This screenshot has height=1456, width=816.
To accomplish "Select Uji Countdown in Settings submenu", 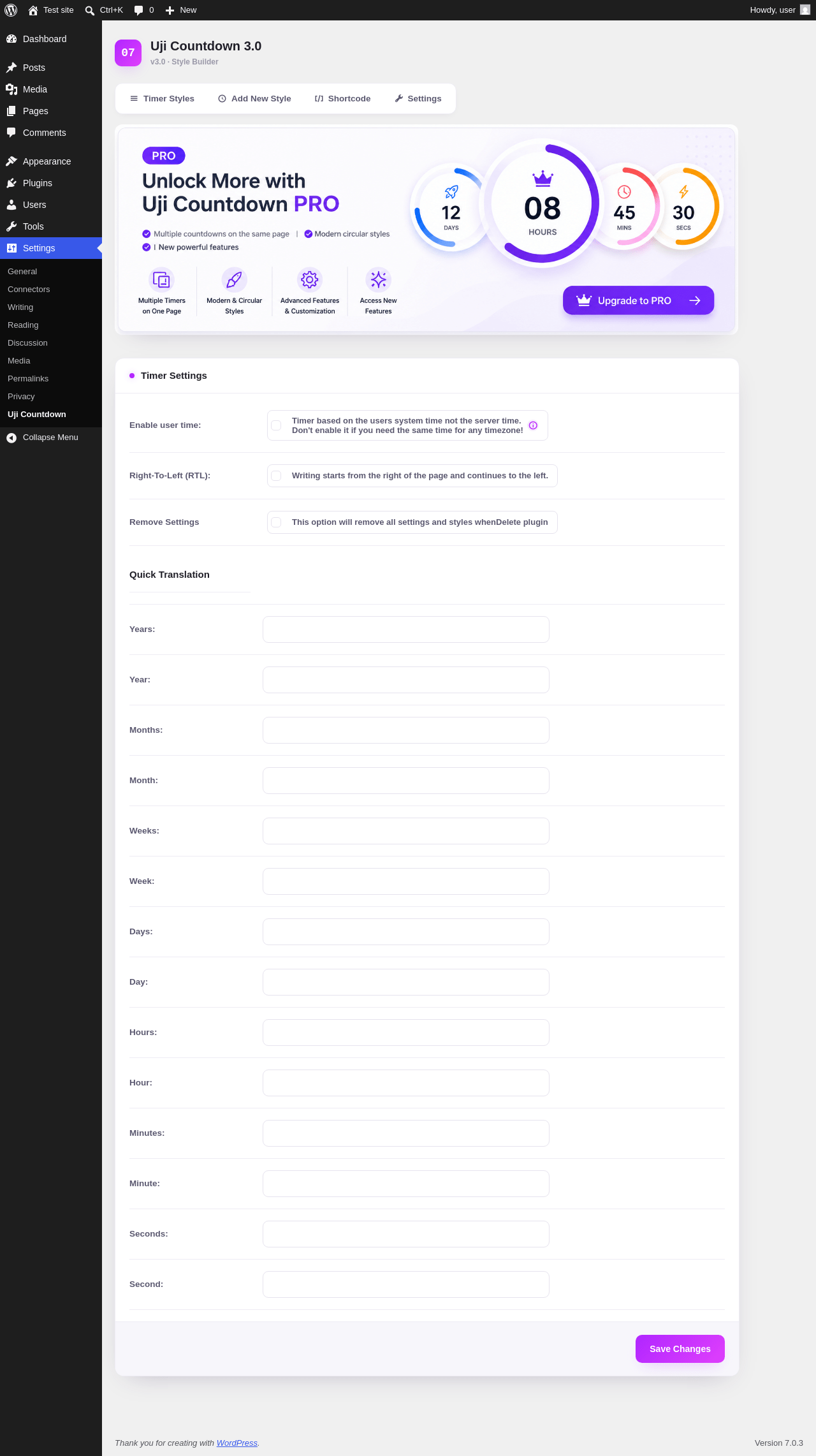I will [x=37, y=415].
